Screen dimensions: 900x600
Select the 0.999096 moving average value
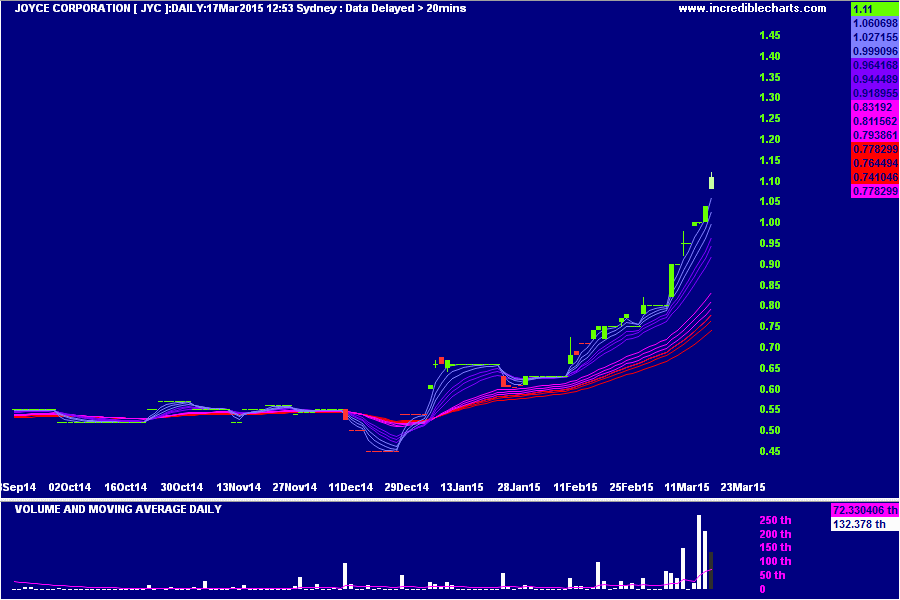tap(875, 51)
